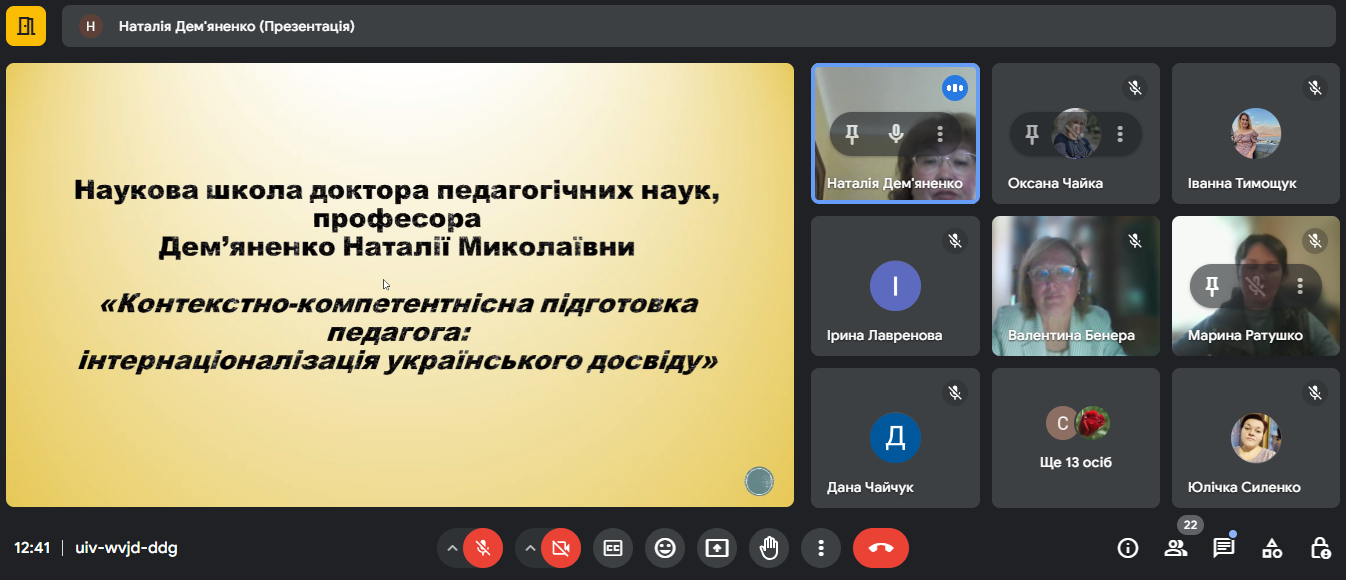Present your screen now

click(717, 548)
